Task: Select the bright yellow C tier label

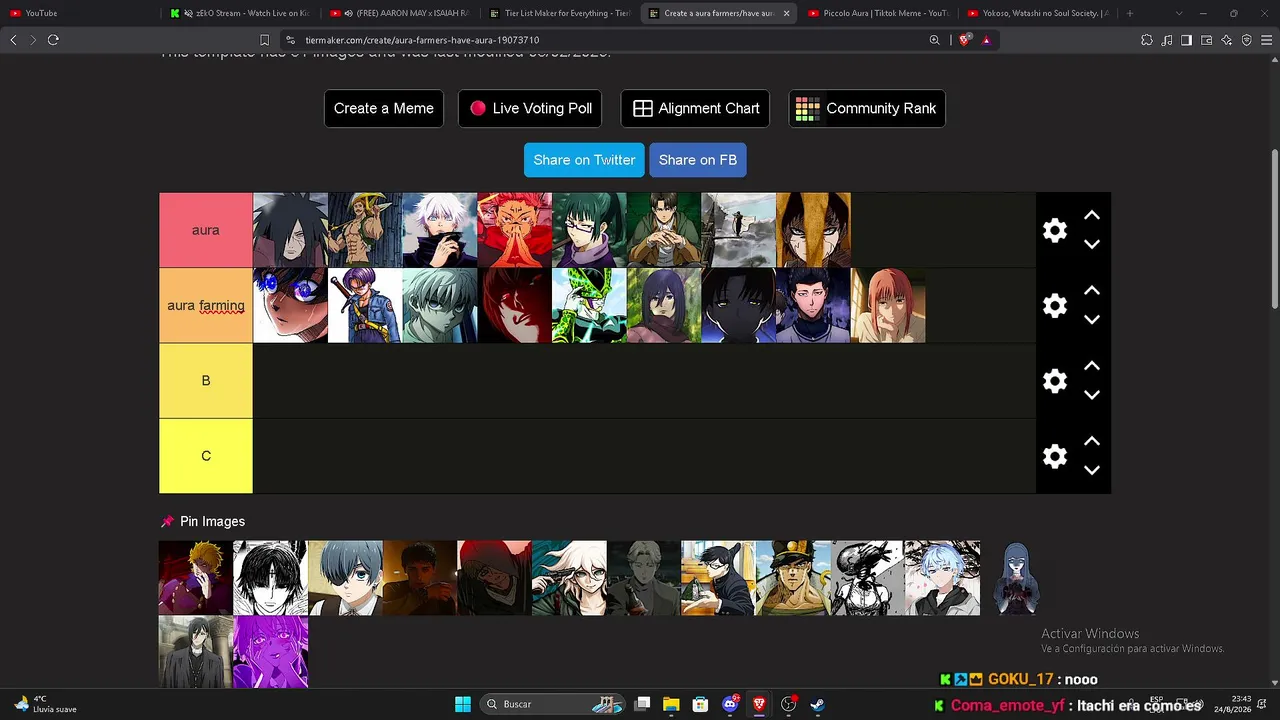Action: coord(206,455)
